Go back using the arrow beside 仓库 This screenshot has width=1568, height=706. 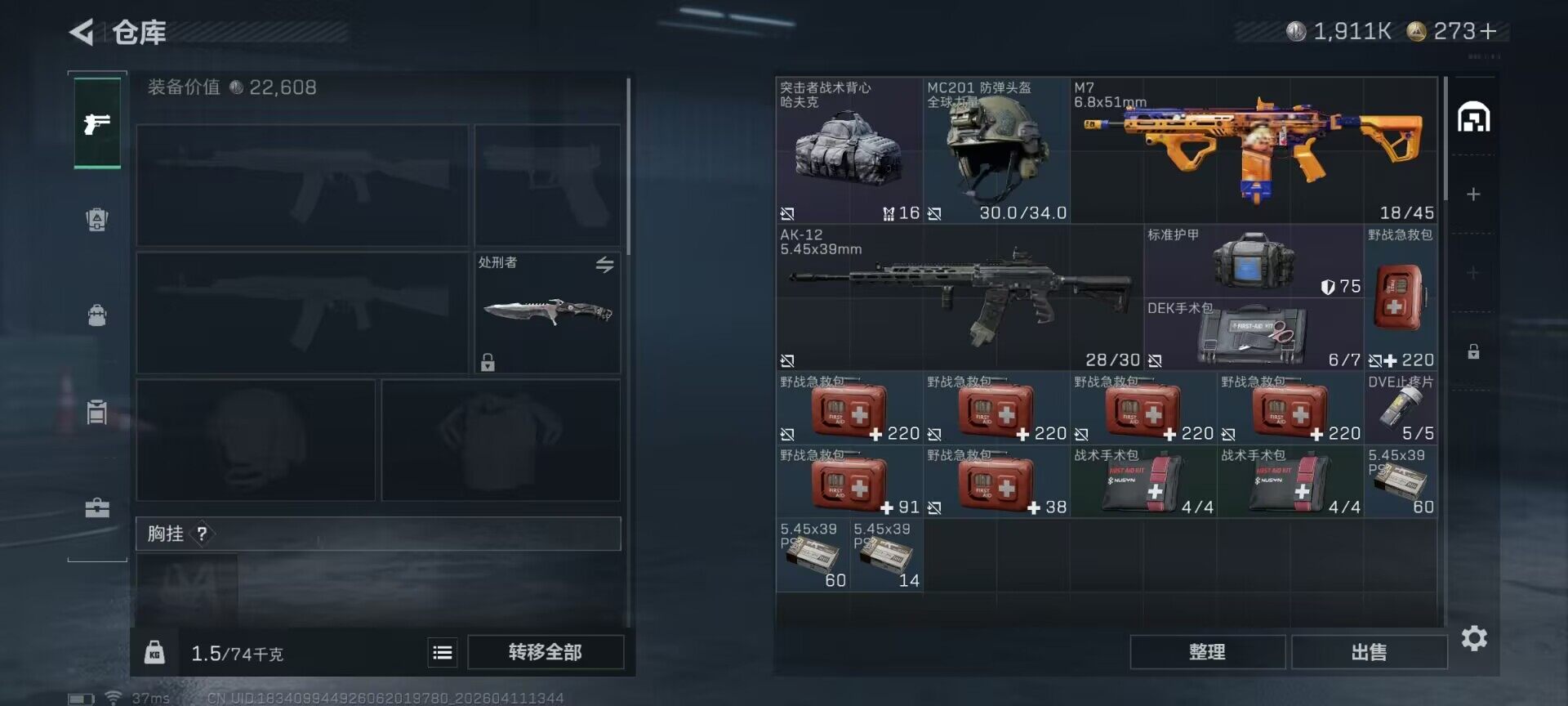(82, 32)
